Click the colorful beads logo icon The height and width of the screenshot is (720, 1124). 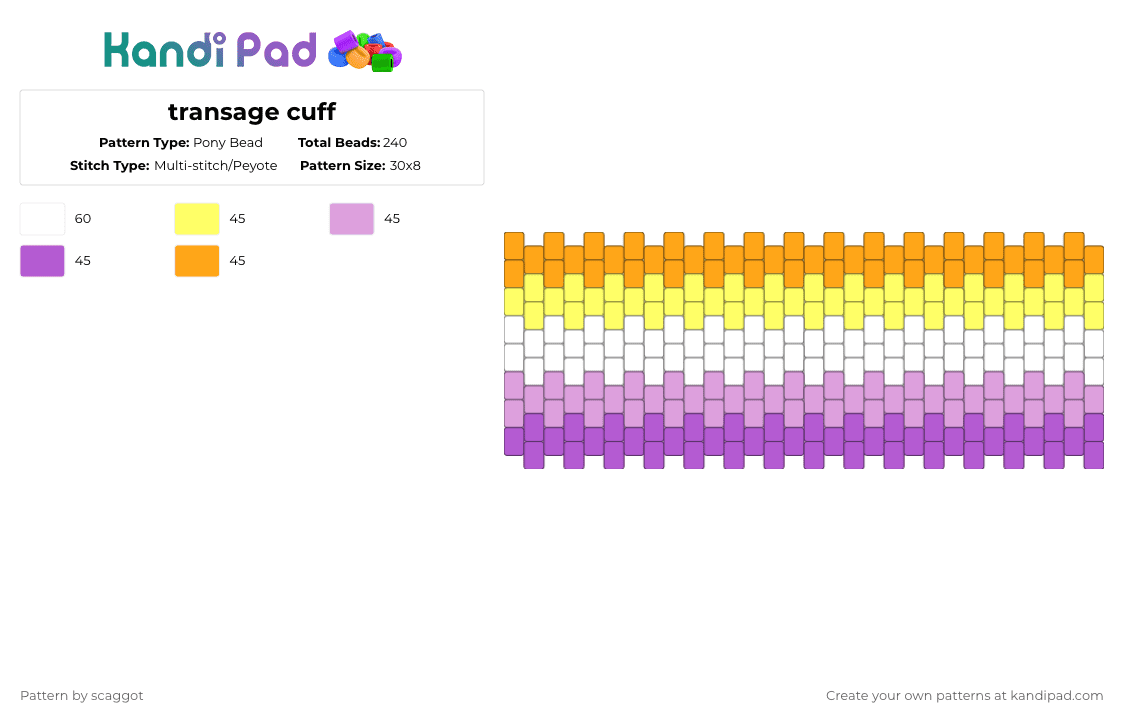pos(365,51)
